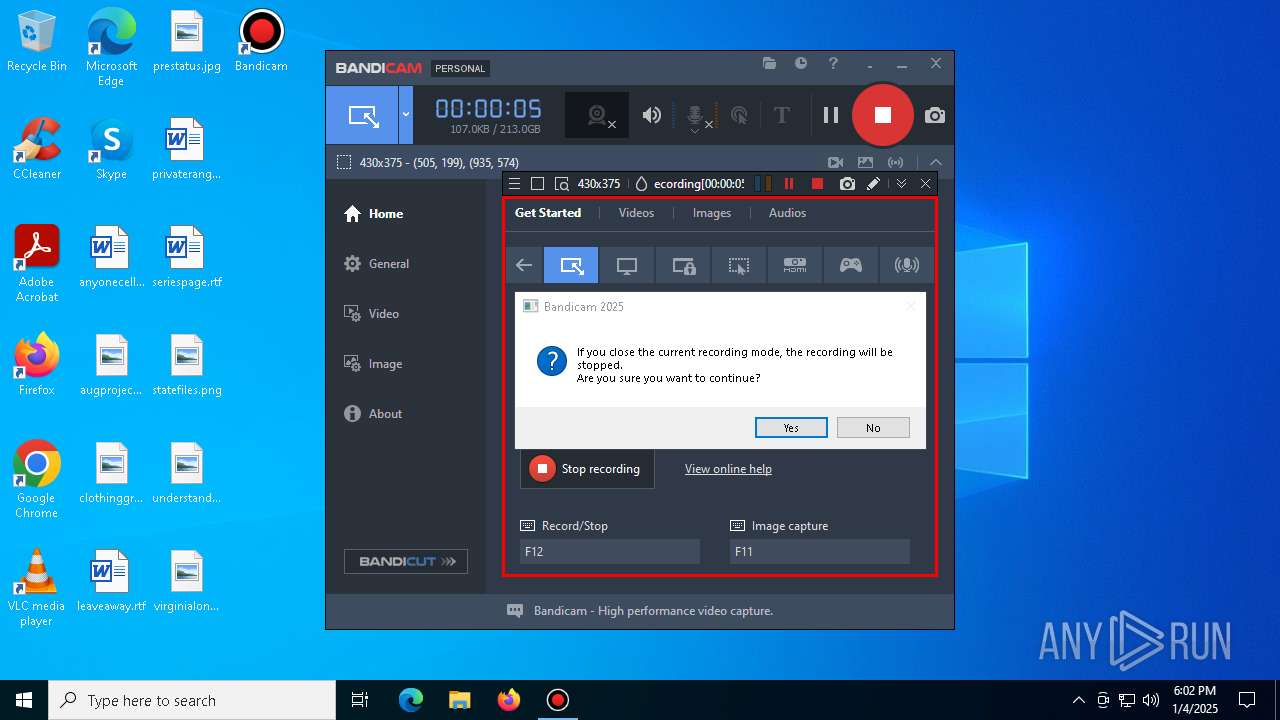The image size is (1280, 720).
Task: Select the fullscreen monitor mode icon
Action: coord(627,265)
